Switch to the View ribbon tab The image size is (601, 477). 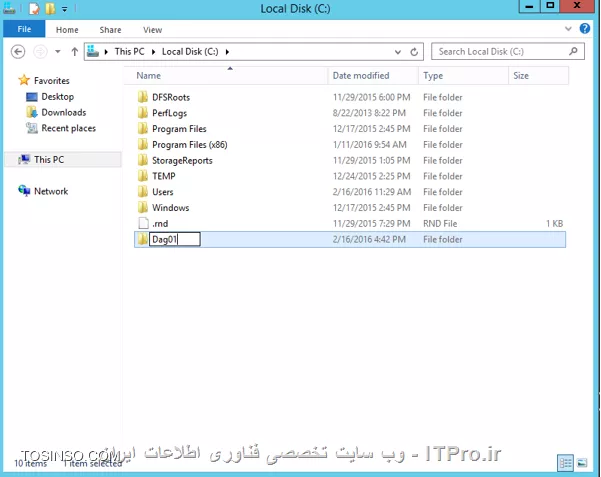click(153, 30)
